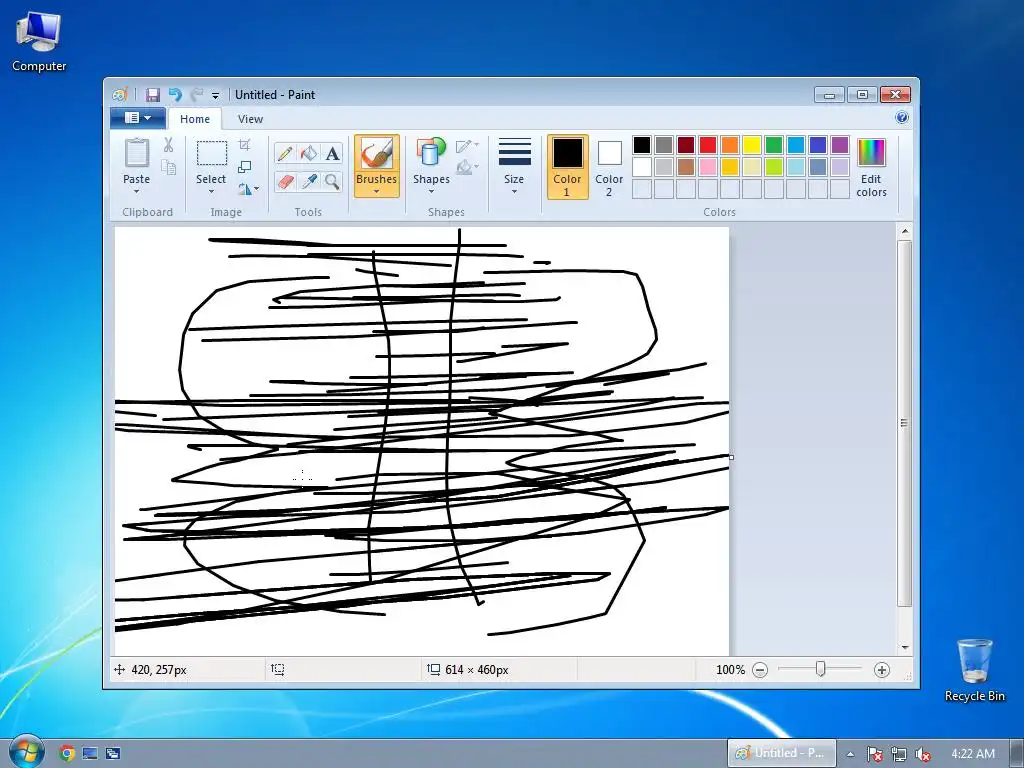The width and height of the screenshot is (1024, 768).
Task: Click the network tray icon
Action: pyautogui.click(x=899, y=754)
